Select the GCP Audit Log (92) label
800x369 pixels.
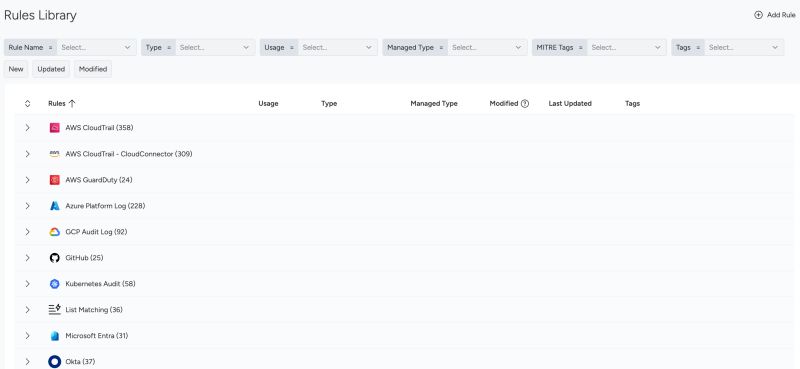pos(96,232)
